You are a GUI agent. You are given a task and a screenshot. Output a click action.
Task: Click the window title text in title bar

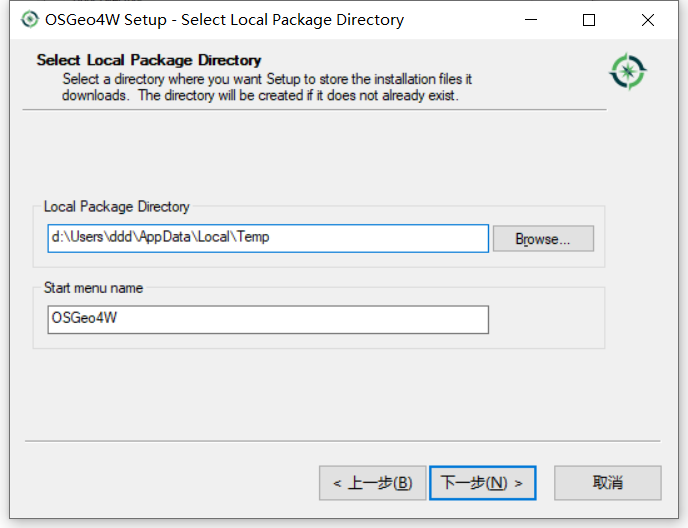pyautogui.click(x=225, y=20)
